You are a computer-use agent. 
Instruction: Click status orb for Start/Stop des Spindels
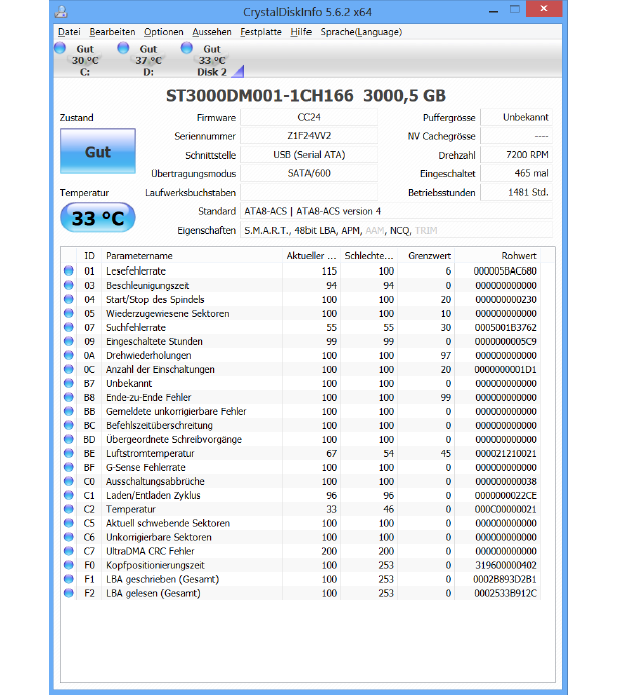pyautogui.click(x=68, y=299)
